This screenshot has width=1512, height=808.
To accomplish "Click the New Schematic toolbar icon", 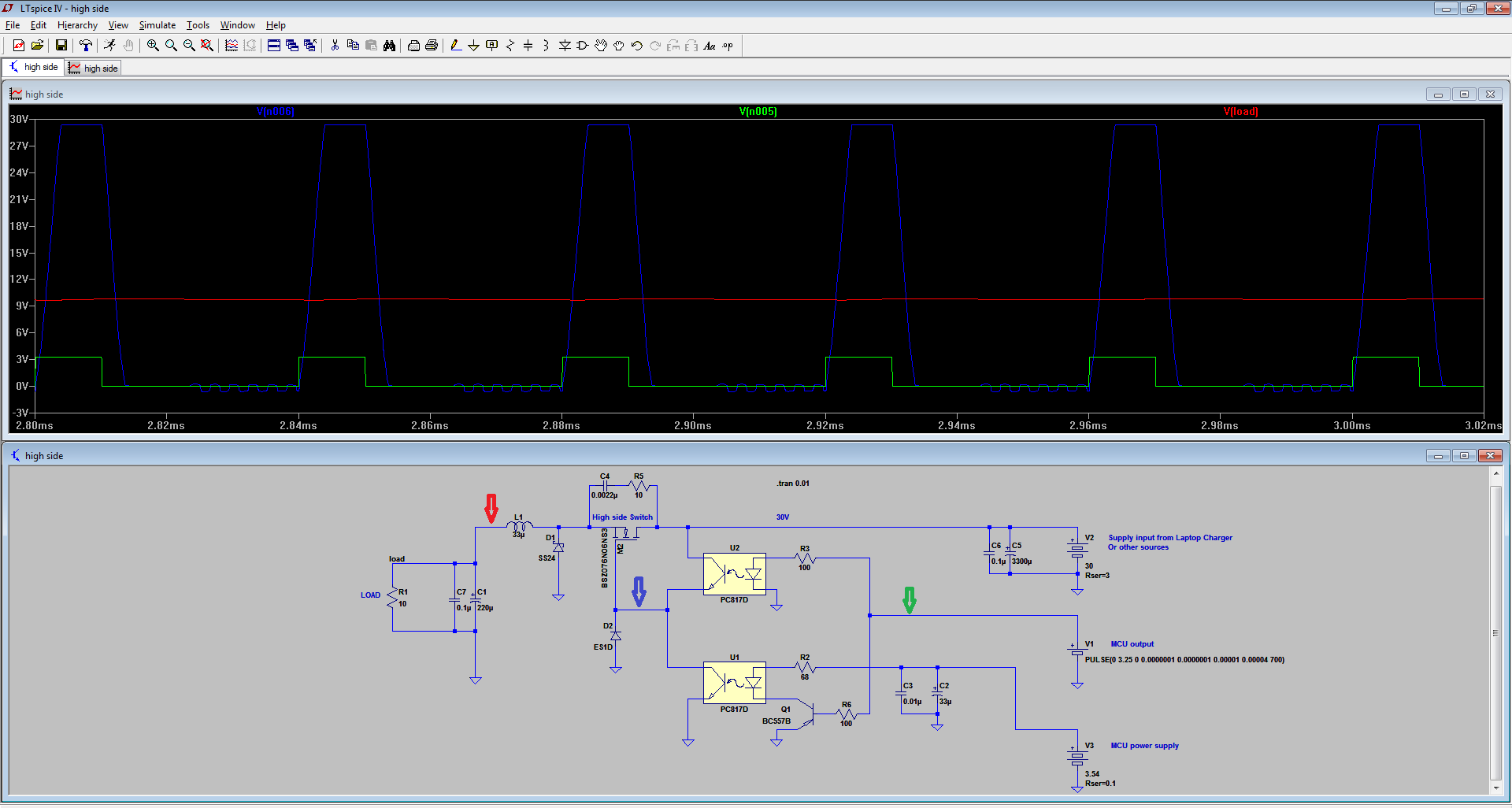I will pos(19,46).
